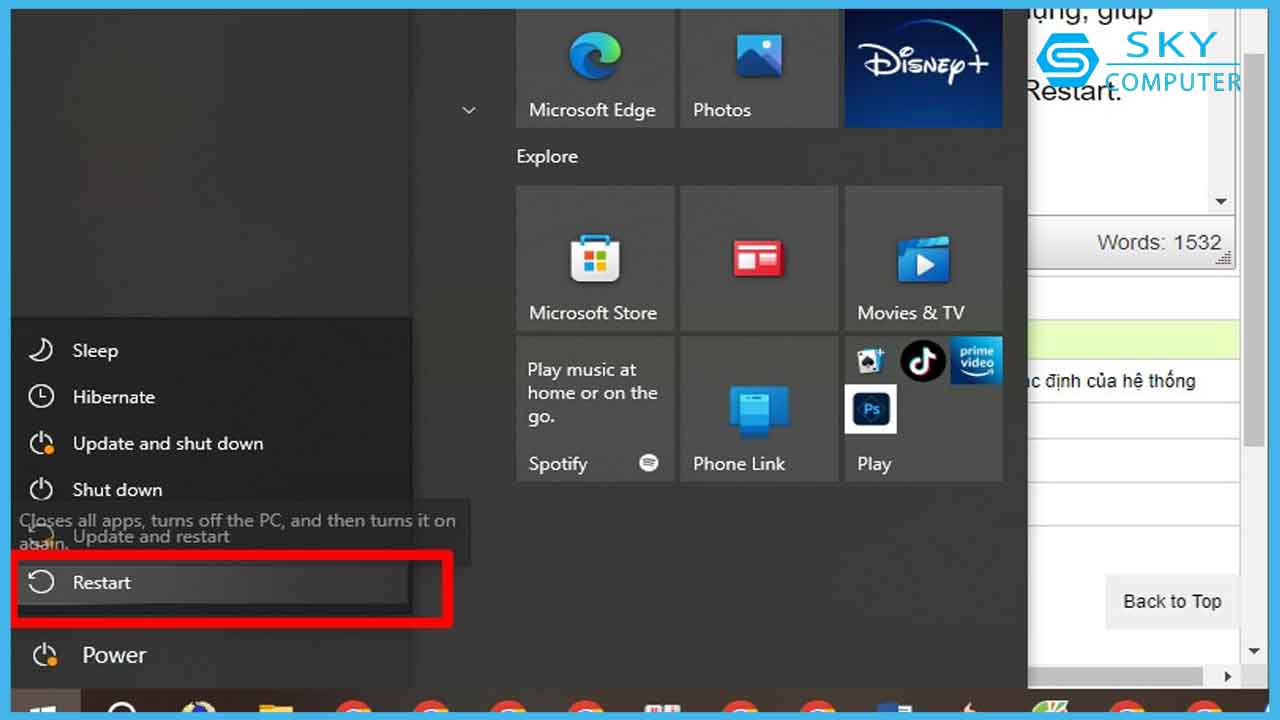Open the Photoshop icon in the Play folder
Screen dimensions: 1280x720
tap(870, 410)
